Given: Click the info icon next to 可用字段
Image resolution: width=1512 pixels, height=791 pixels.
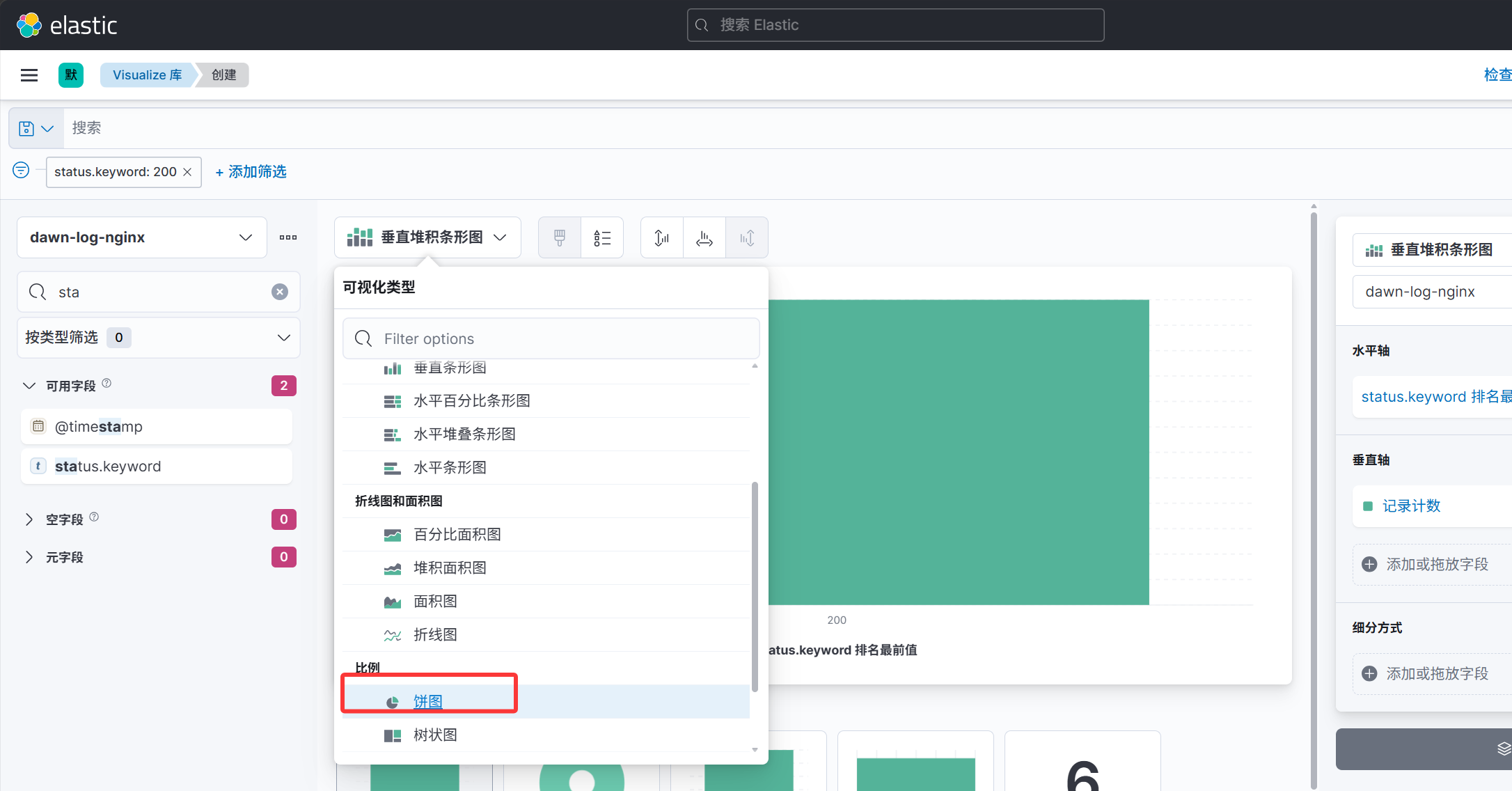Looking at the screenshot, I should 107,383.
